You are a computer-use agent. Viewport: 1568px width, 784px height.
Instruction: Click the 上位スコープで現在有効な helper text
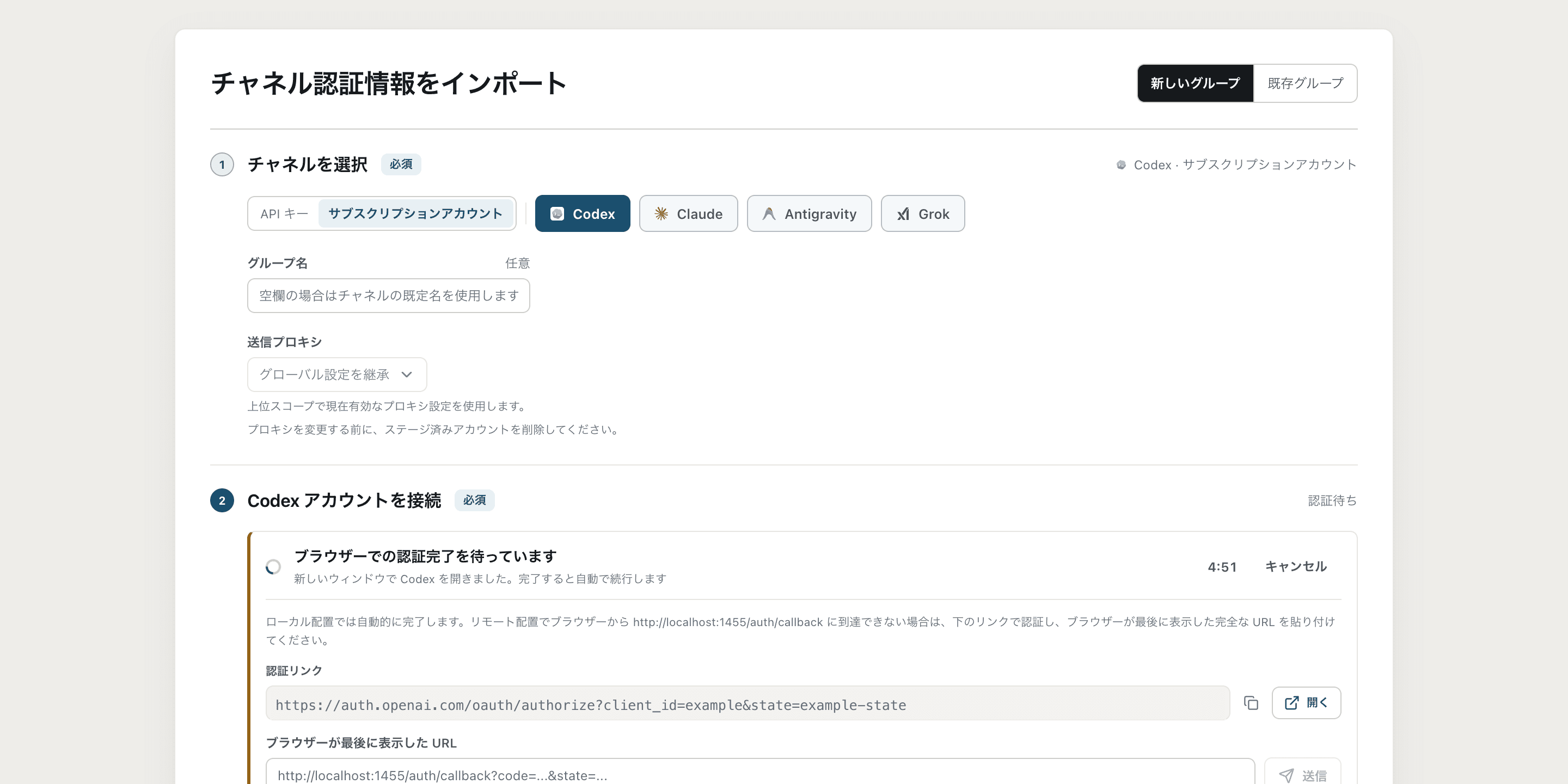tap(388, 406)
